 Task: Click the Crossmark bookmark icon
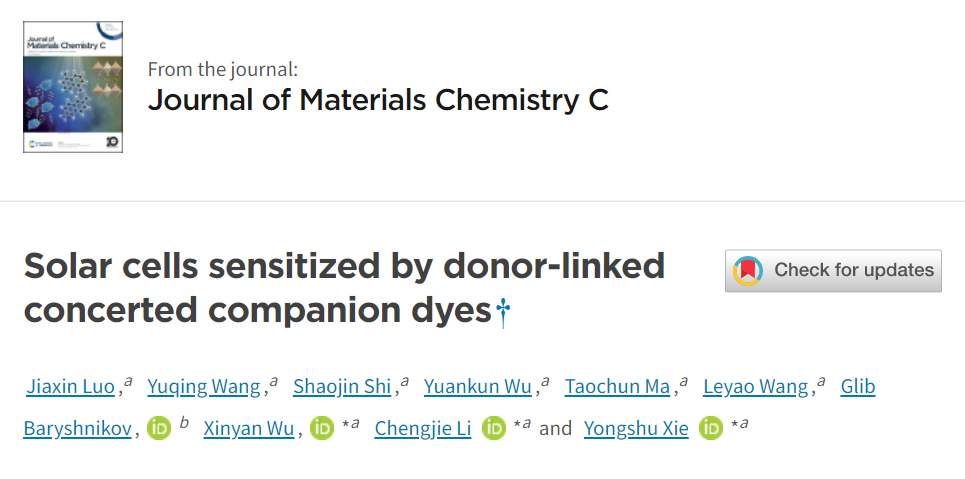pos(748,270)
